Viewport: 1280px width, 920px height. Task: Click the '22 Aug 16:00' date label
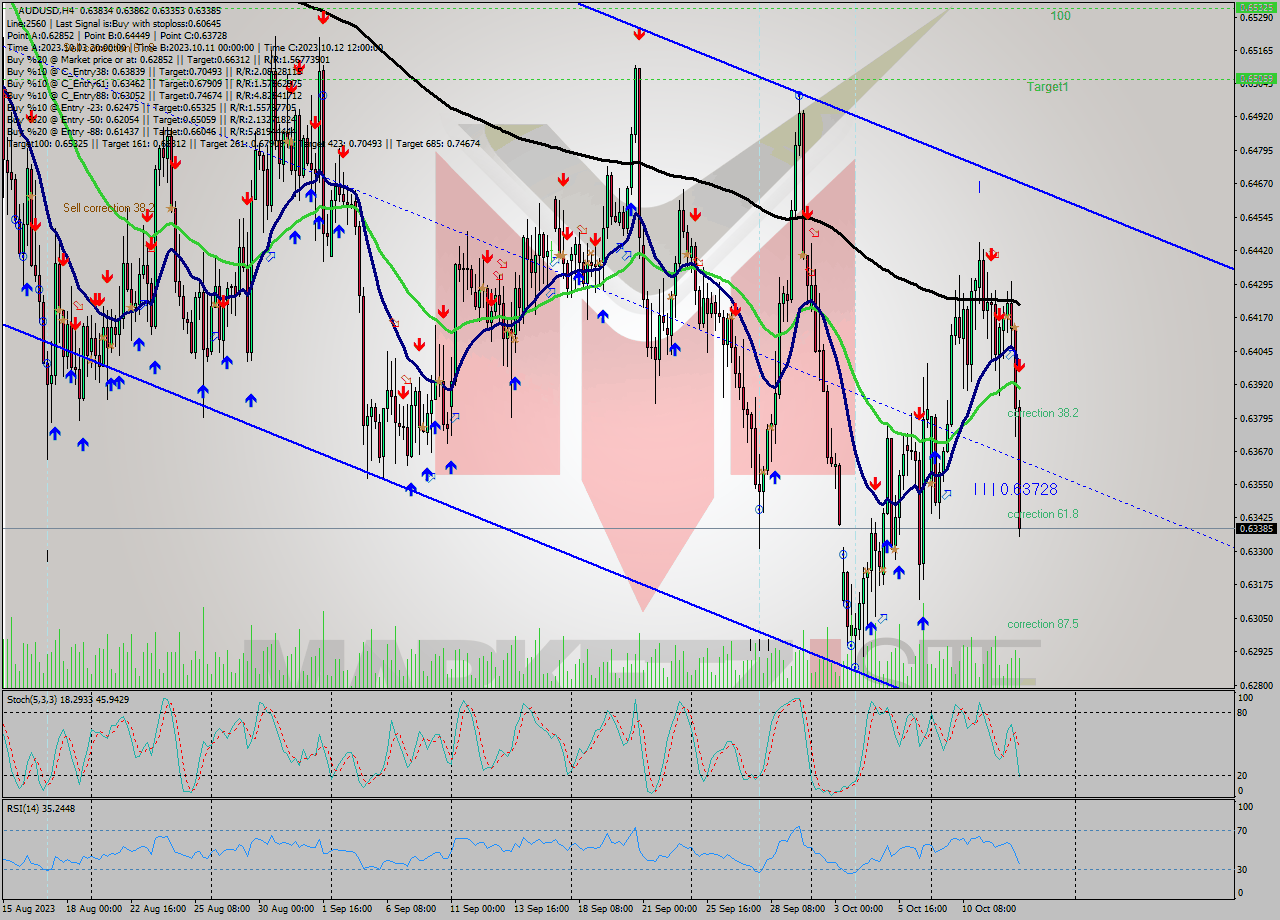159,909
